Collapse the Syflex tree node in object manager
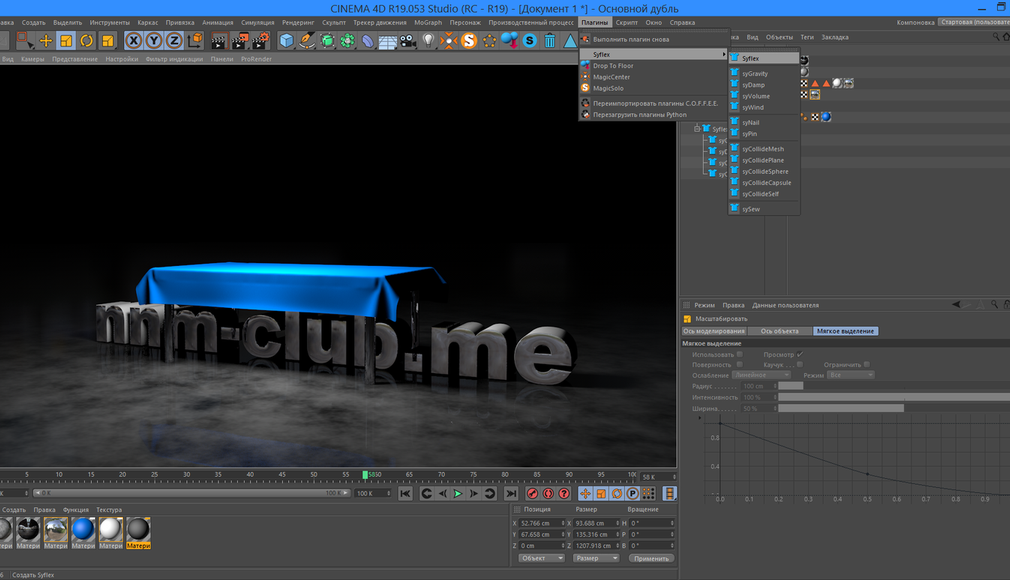Screen dimensions: 1010x580 696,129
